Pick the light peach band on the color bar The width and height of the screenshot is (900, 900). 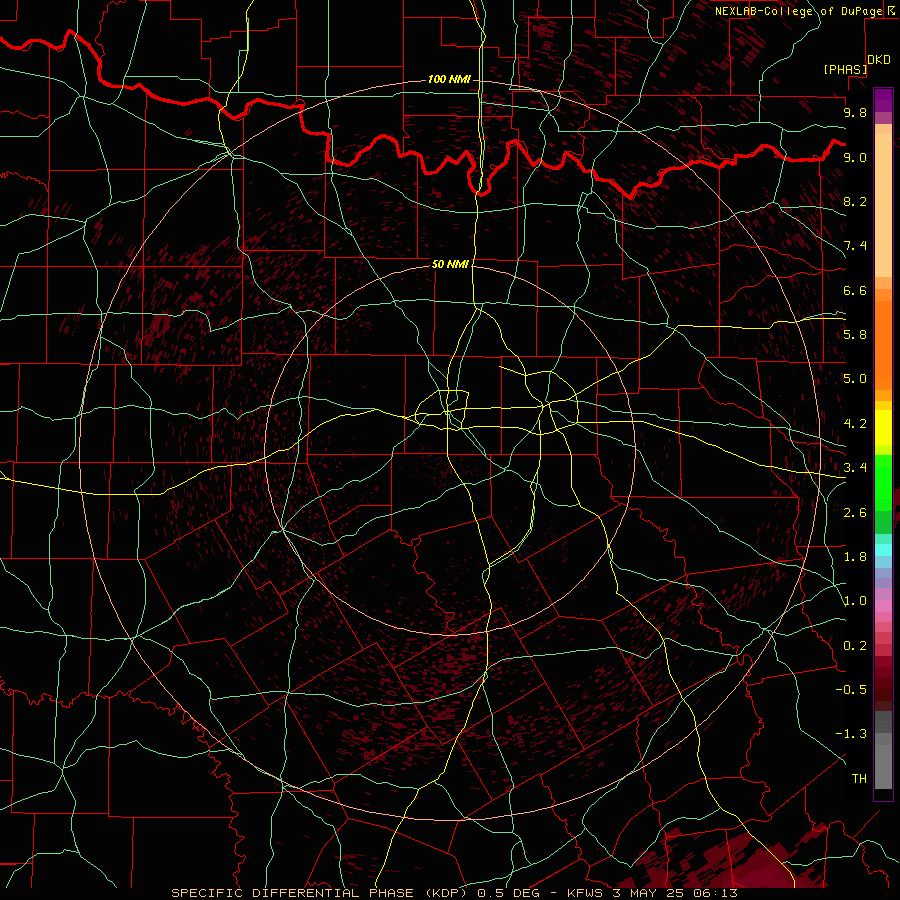(x=883, y=205)
